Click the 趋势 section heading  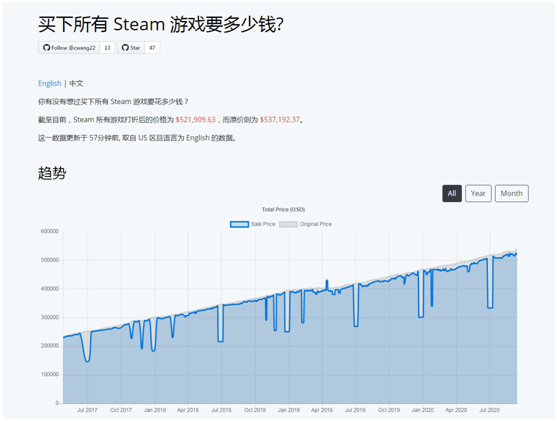coord(52,173)
